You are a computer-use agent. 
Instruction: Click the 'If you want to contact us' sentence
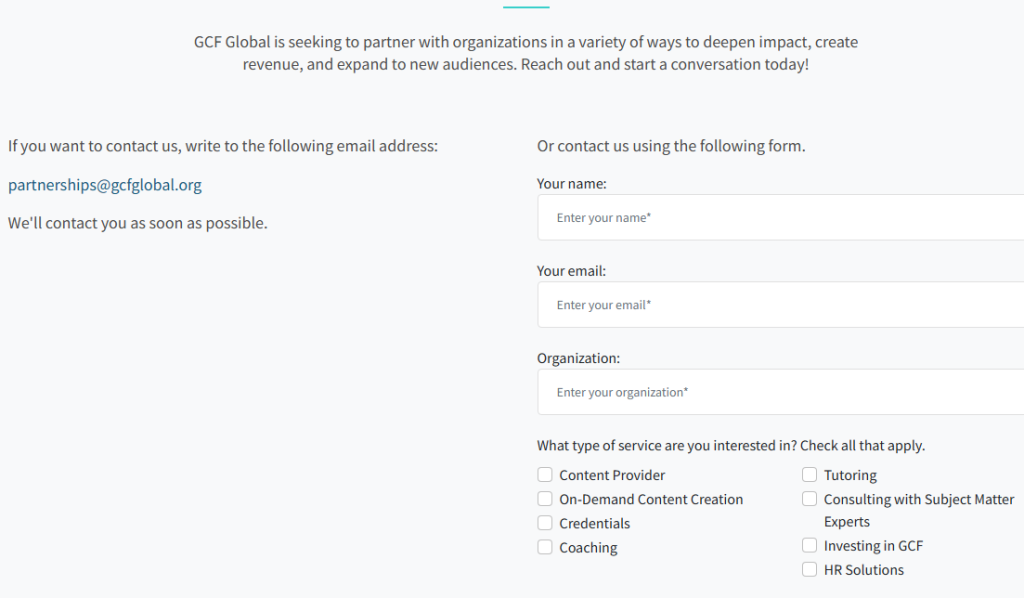(223, 146)
